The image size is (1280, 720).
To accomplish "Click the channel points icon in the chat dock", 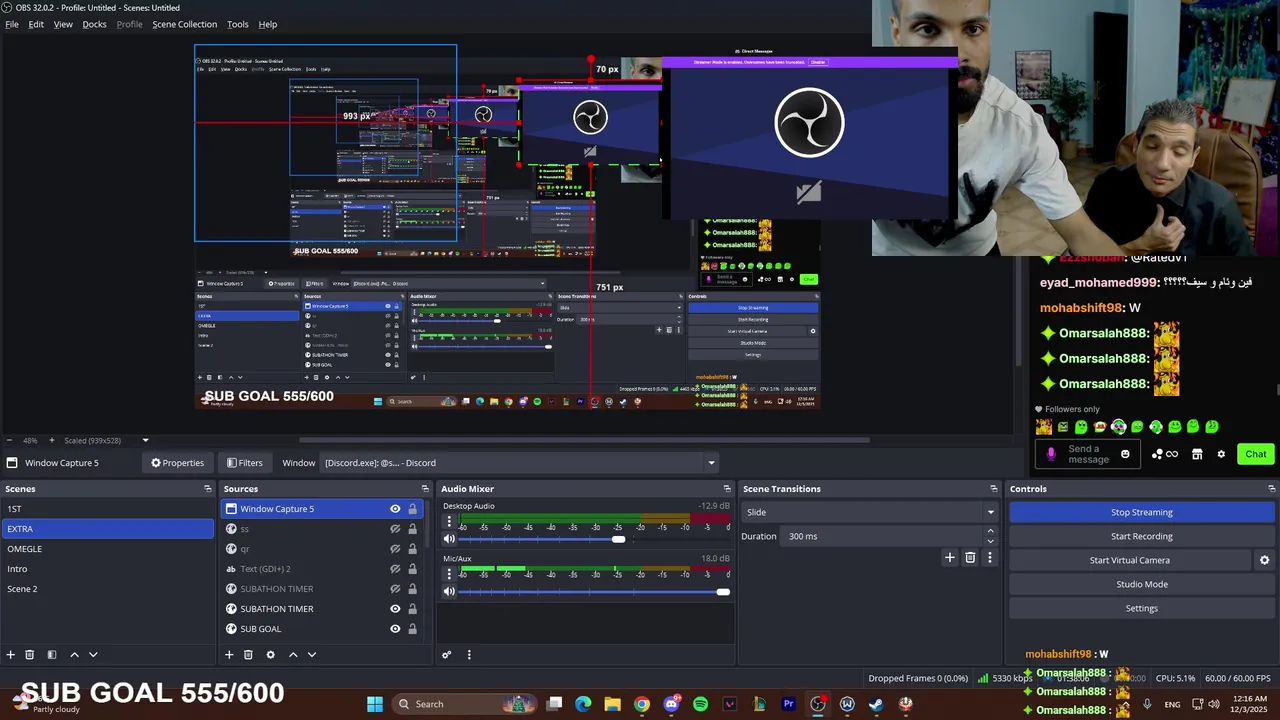I will (1165, 454).
